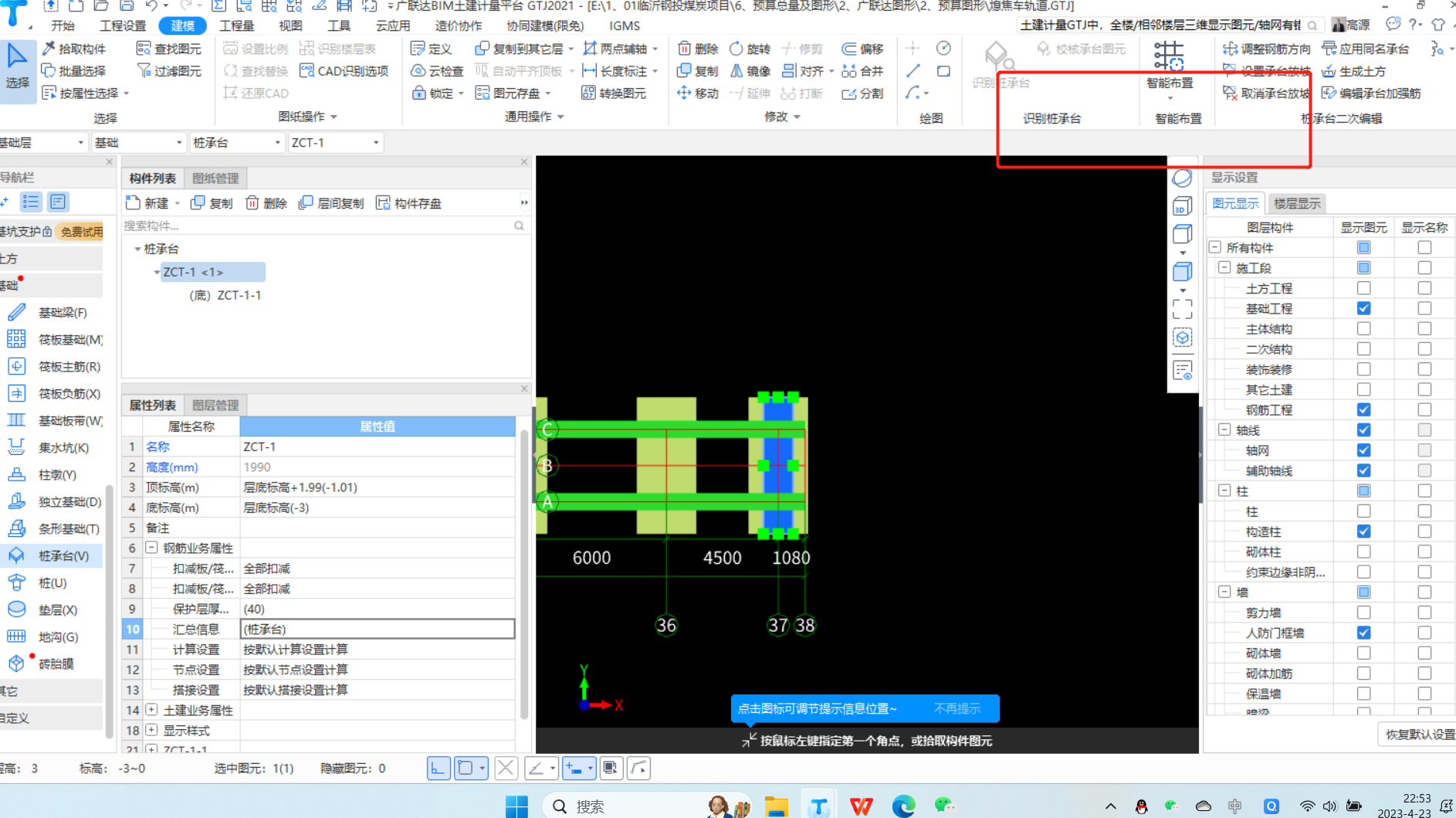
Task: Open the 视图 ribbon tab
Action: pos(290,25)
